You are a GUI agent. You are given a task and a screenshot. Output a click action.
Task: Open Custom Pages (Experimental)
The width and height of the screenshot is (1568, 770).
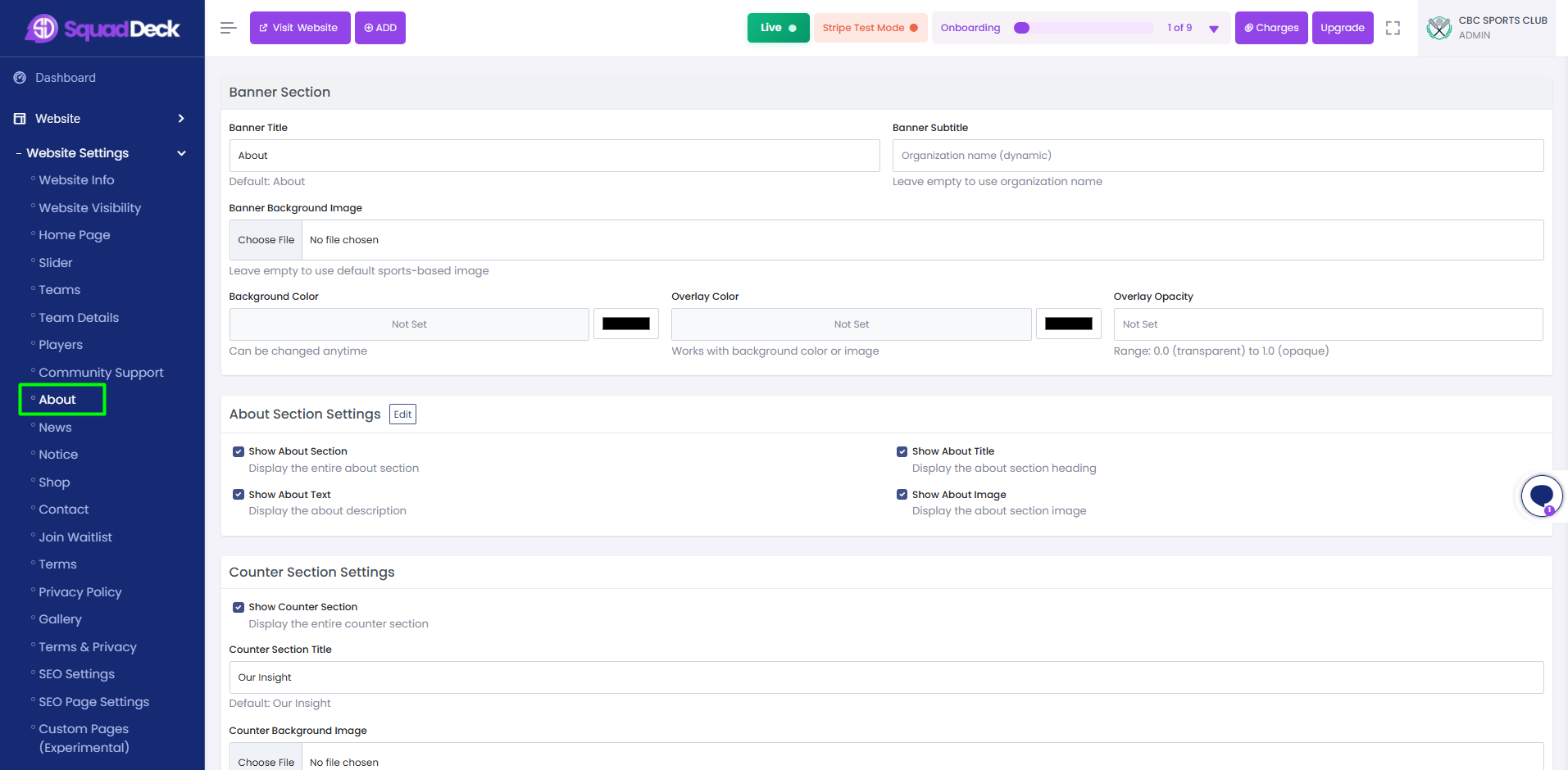(x=84, y=738)
